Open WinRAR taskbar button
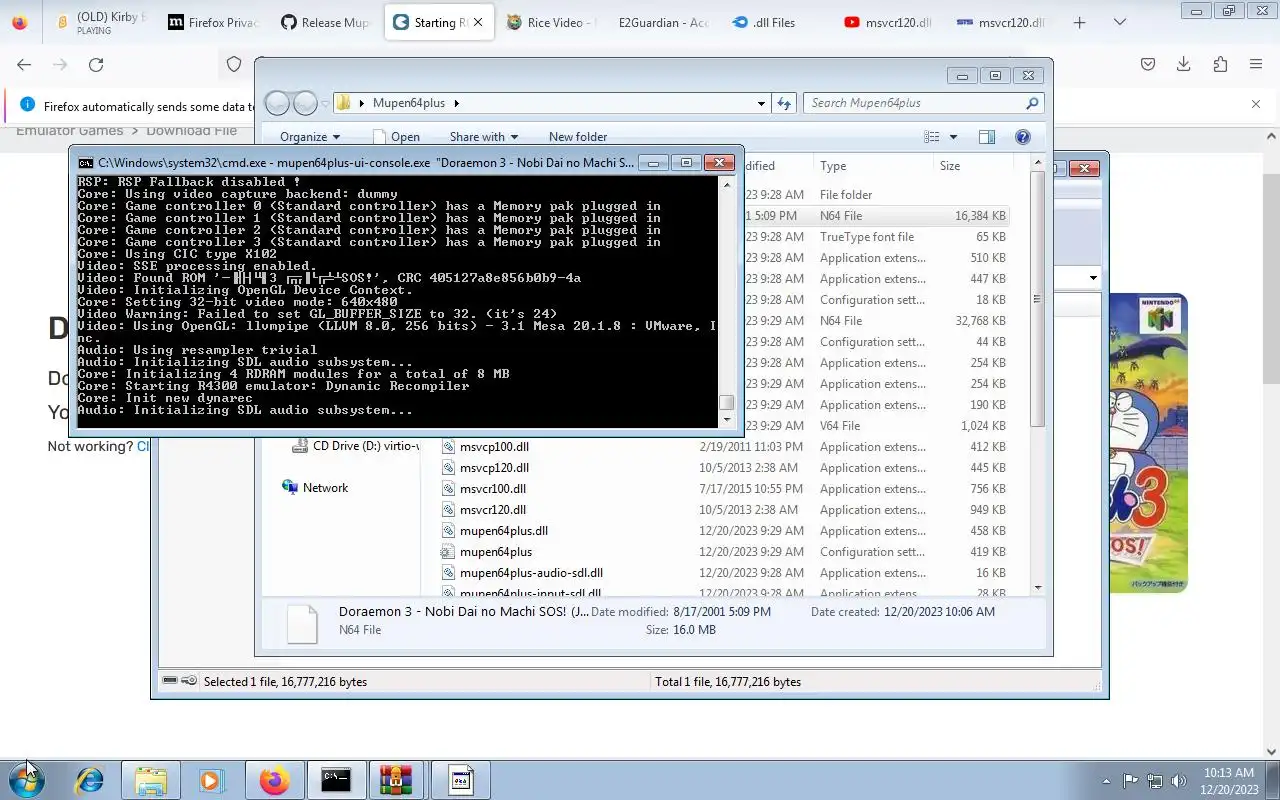The width and height of the screenshot is (1280, 800). click(x=397, y=780)
